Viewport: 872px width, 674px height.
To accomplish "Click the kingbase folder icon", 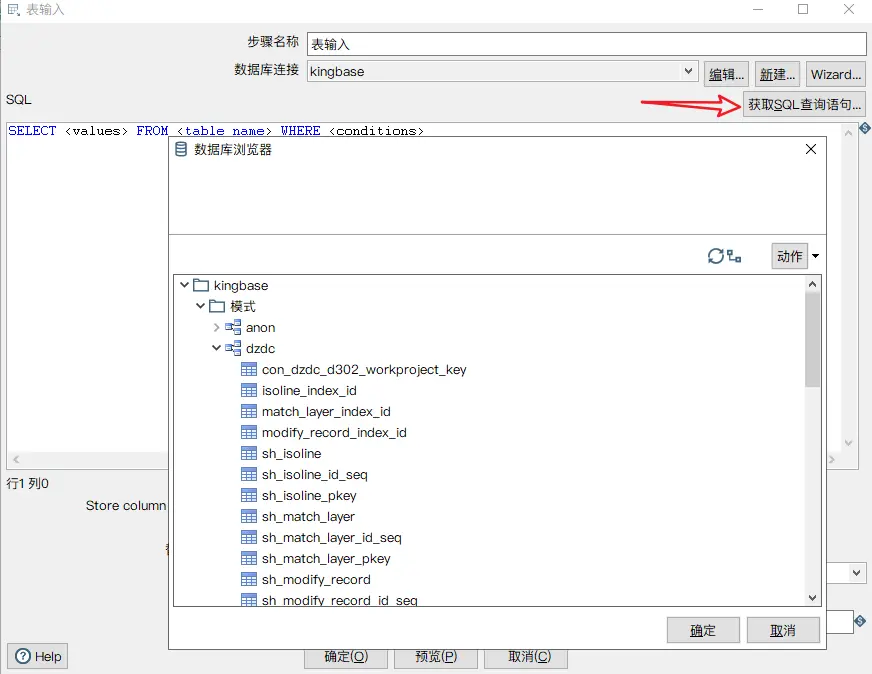I will pos(201,285).
